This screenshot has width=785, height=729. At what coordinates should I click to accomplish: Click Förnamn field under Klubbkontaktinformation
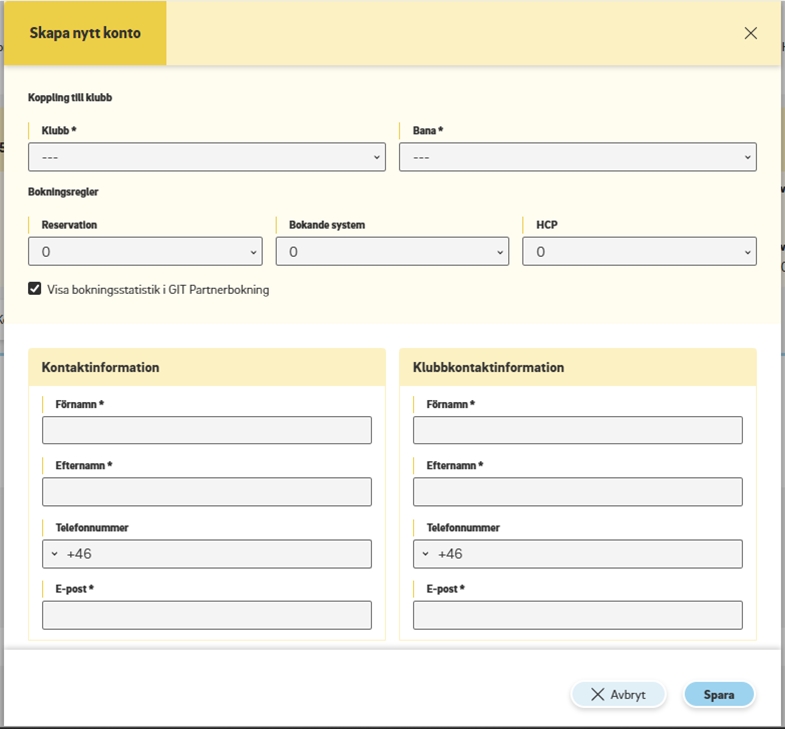(577, 431)
